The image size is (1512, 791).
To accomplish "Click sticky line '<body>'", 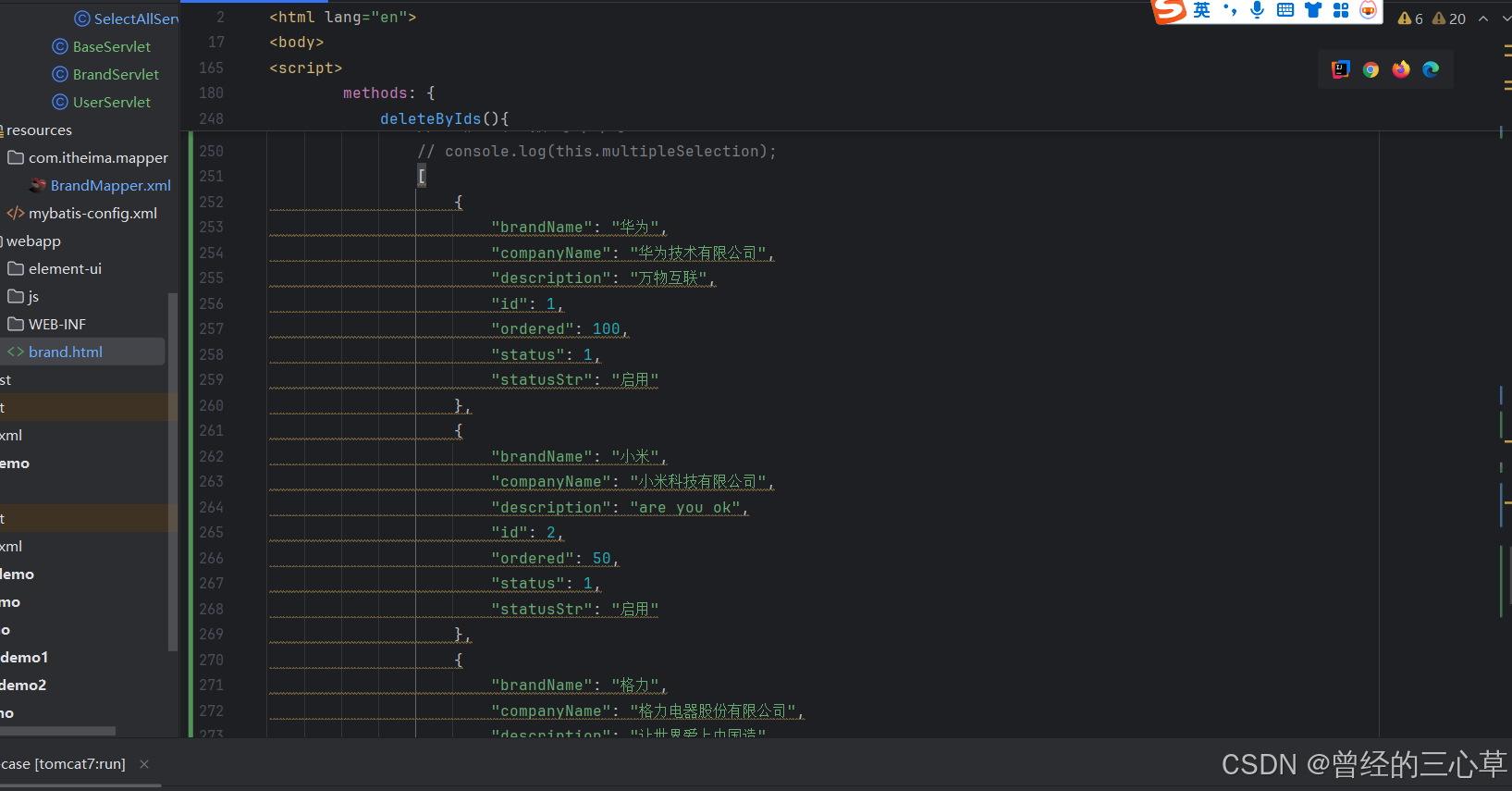I will [x=297, y=42].
